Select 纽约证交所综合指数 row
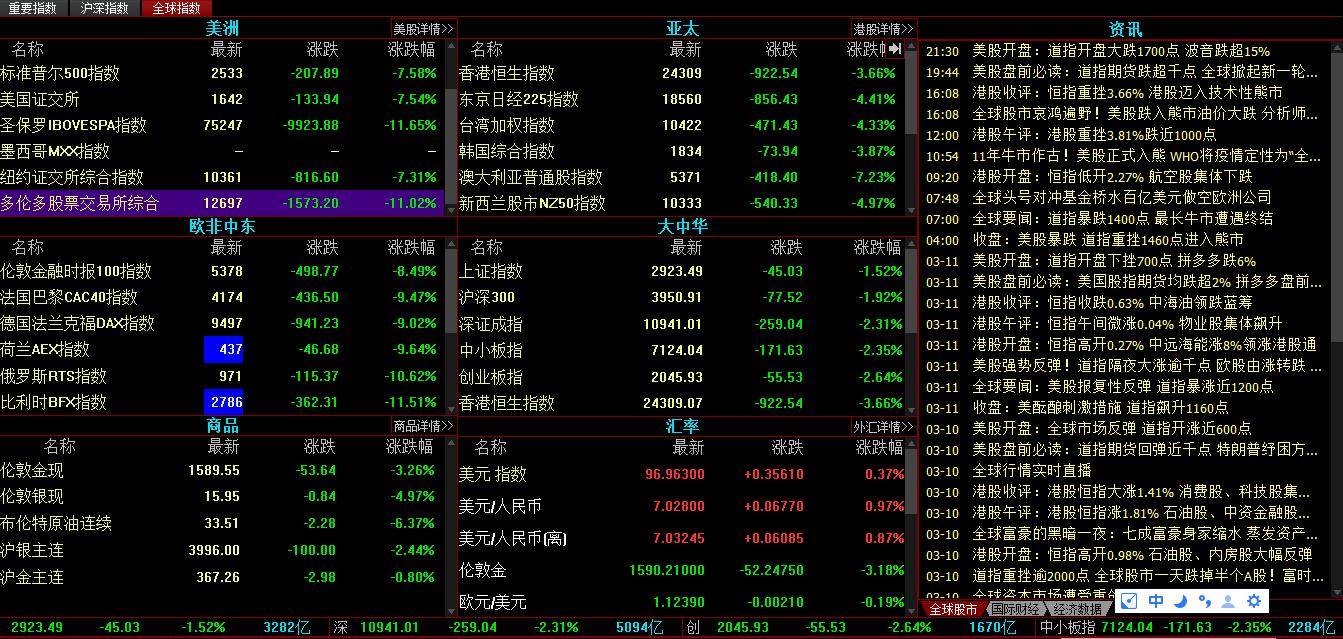 [222, 177]
